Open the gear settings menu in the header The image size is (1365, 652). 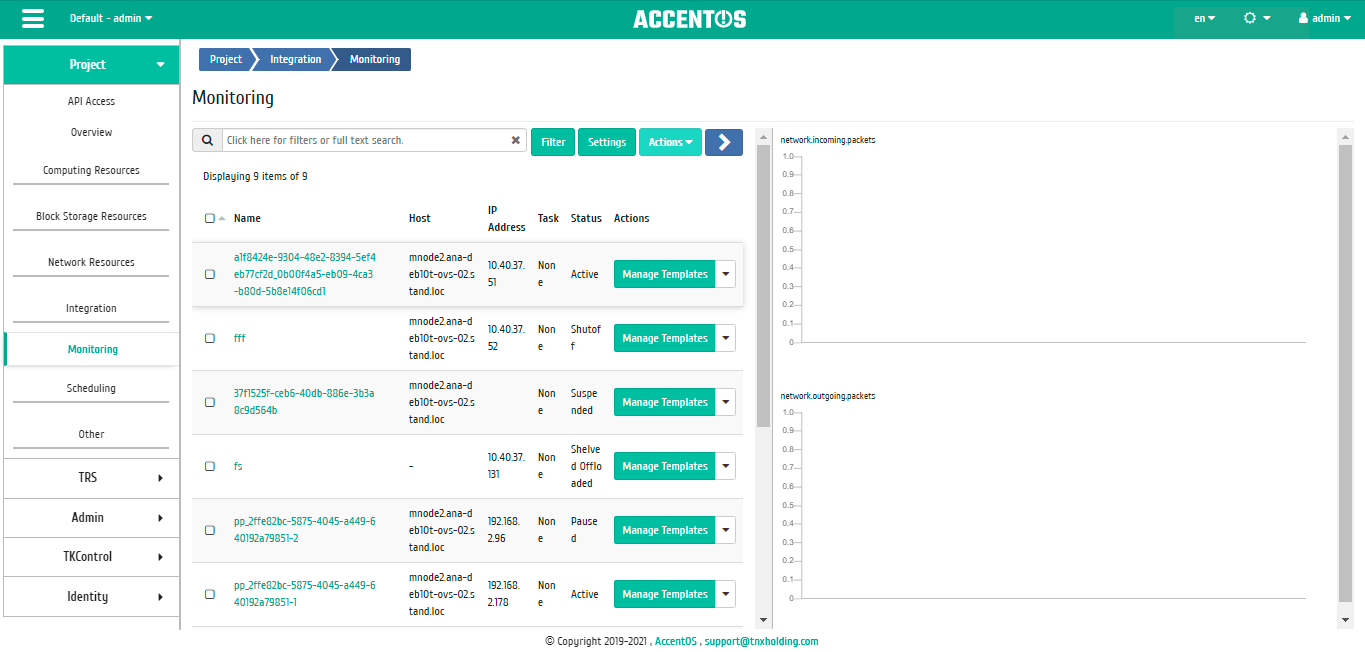1257,18
